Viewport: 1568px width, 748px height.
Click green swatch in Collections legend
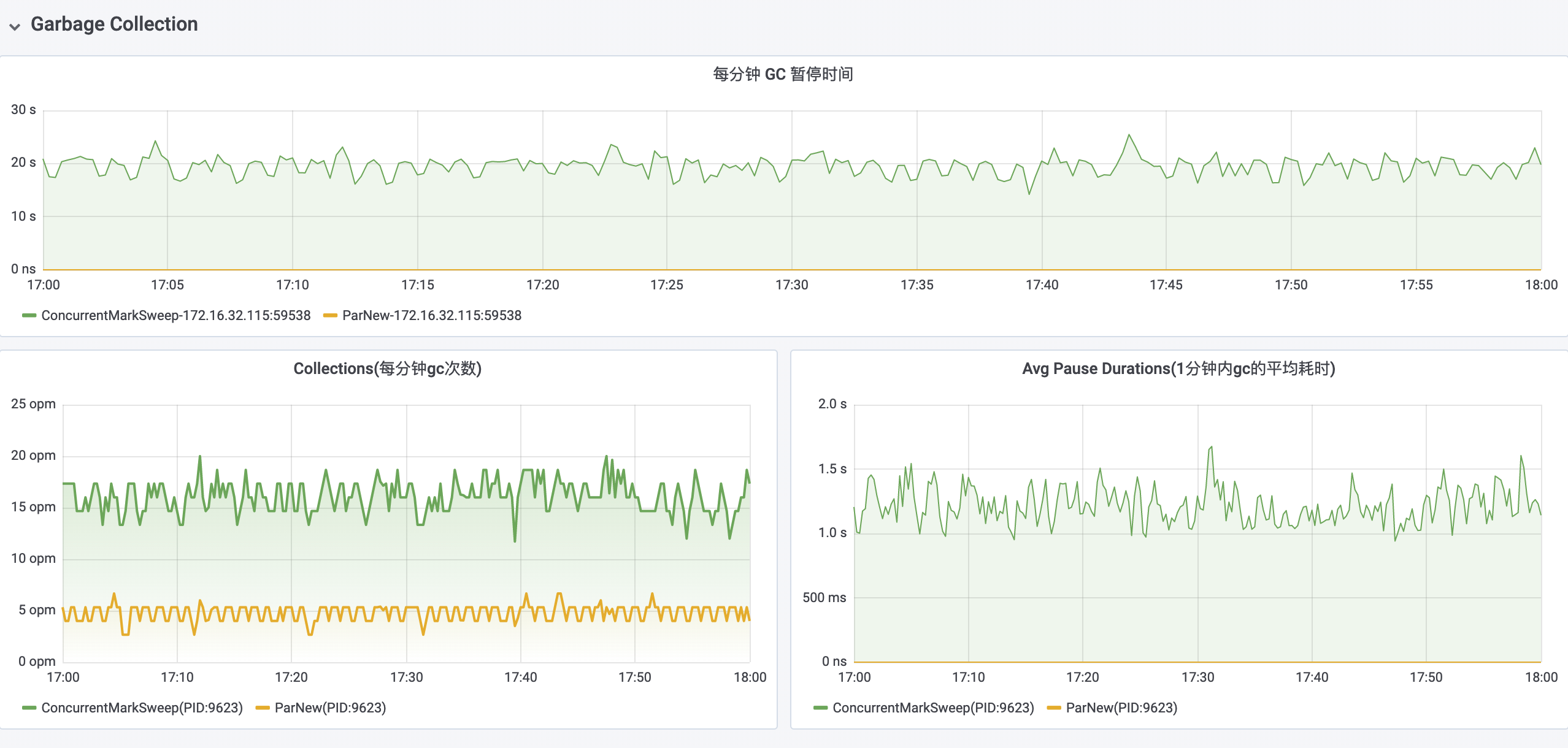[x=29, y=708]
